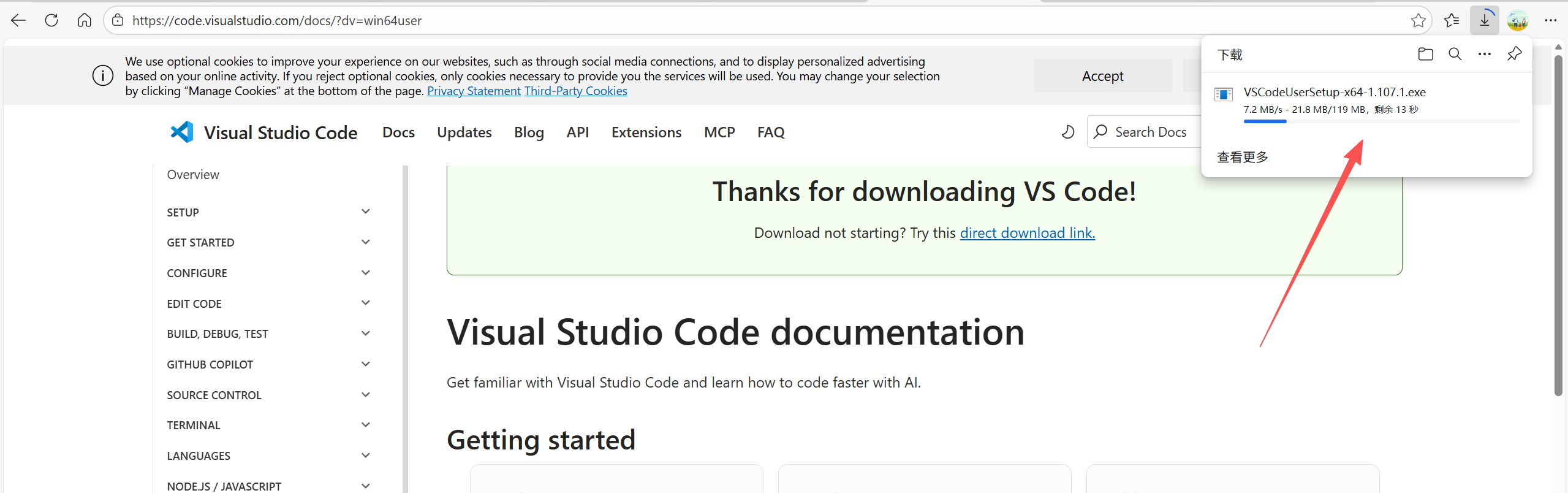Expand the BUILD, DEBUG, TEST chevron
The height and width of the screenshot is (493, 1568).
pyautogui.click(x=366, y=334)
